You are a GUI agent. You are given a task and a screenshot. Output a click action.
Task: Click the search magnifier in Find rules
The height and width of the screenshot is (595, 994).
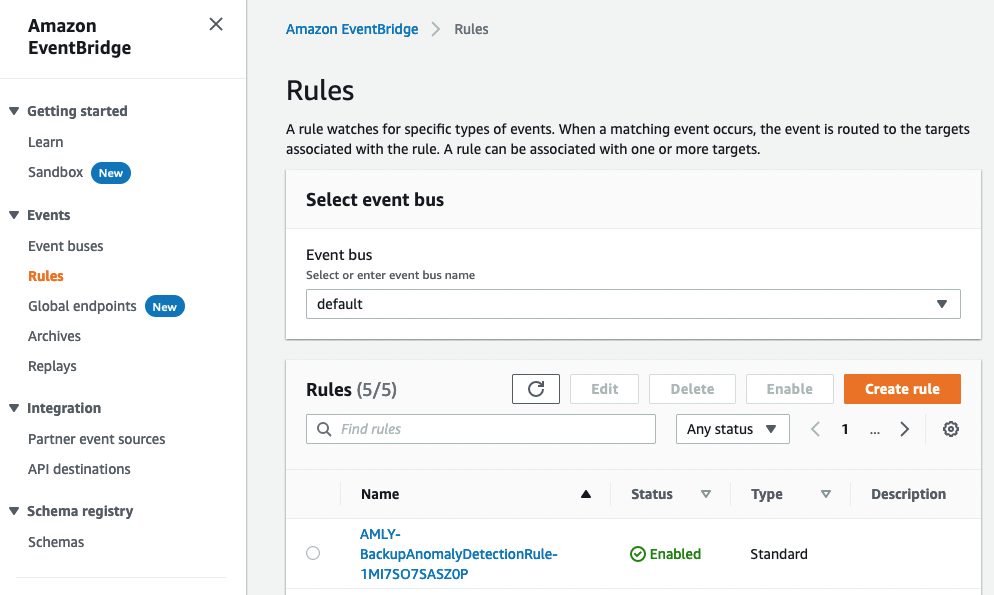pyautogui.click(x=323, y=429)
